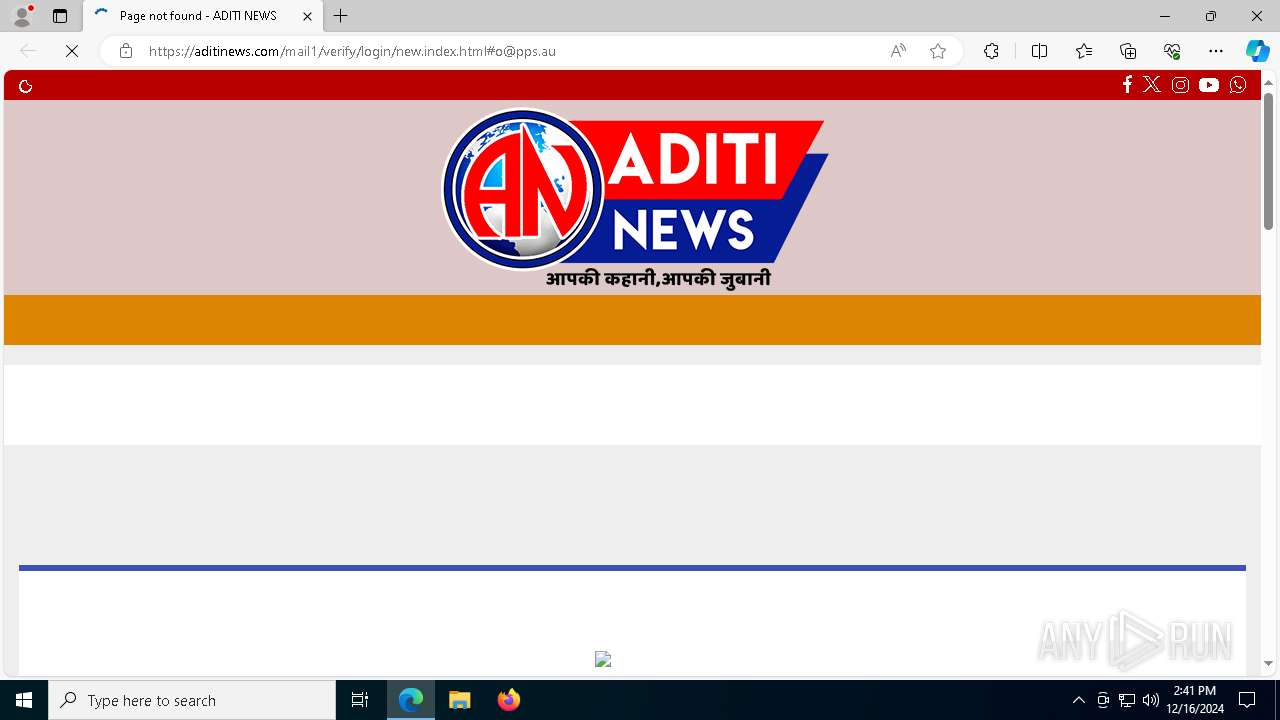This screenshot has width=1280, height=720.
Task: Minimize the browser window
Action: 1165,16
